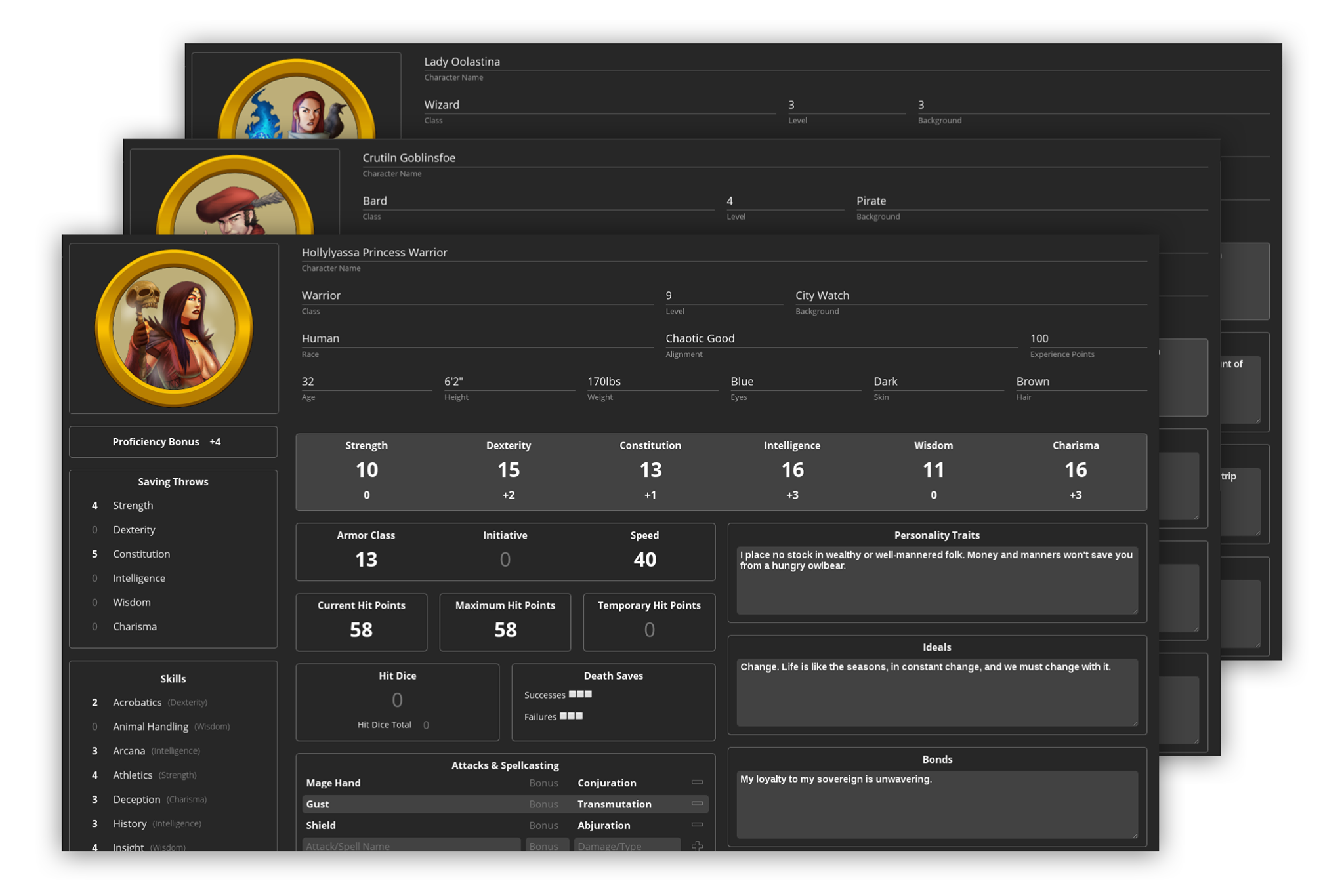Click Hollylyassa's portrait token
1344x896 pixels.
[174, 329]
